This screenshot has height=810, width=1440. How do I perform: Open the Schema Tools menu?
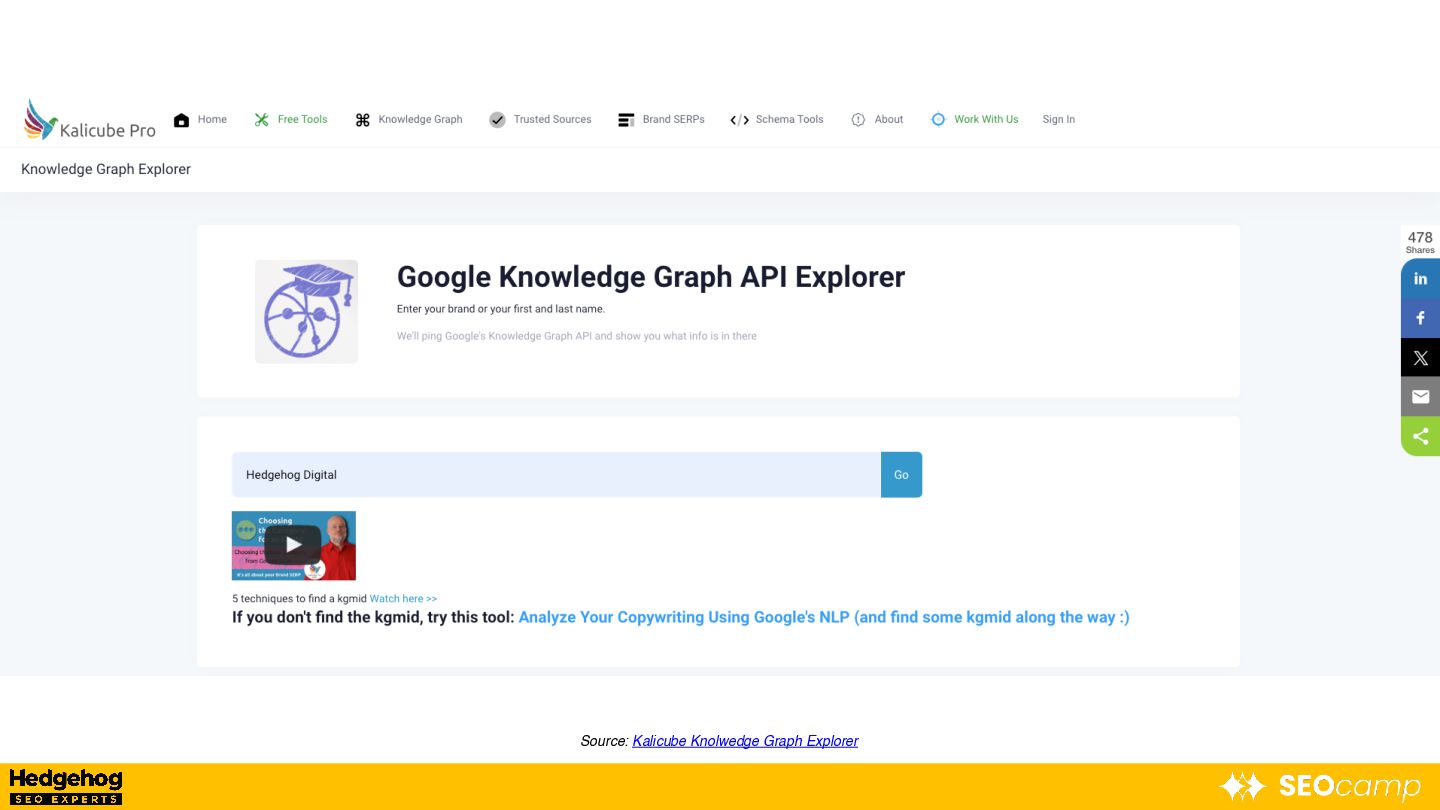[x=789, y=119]
